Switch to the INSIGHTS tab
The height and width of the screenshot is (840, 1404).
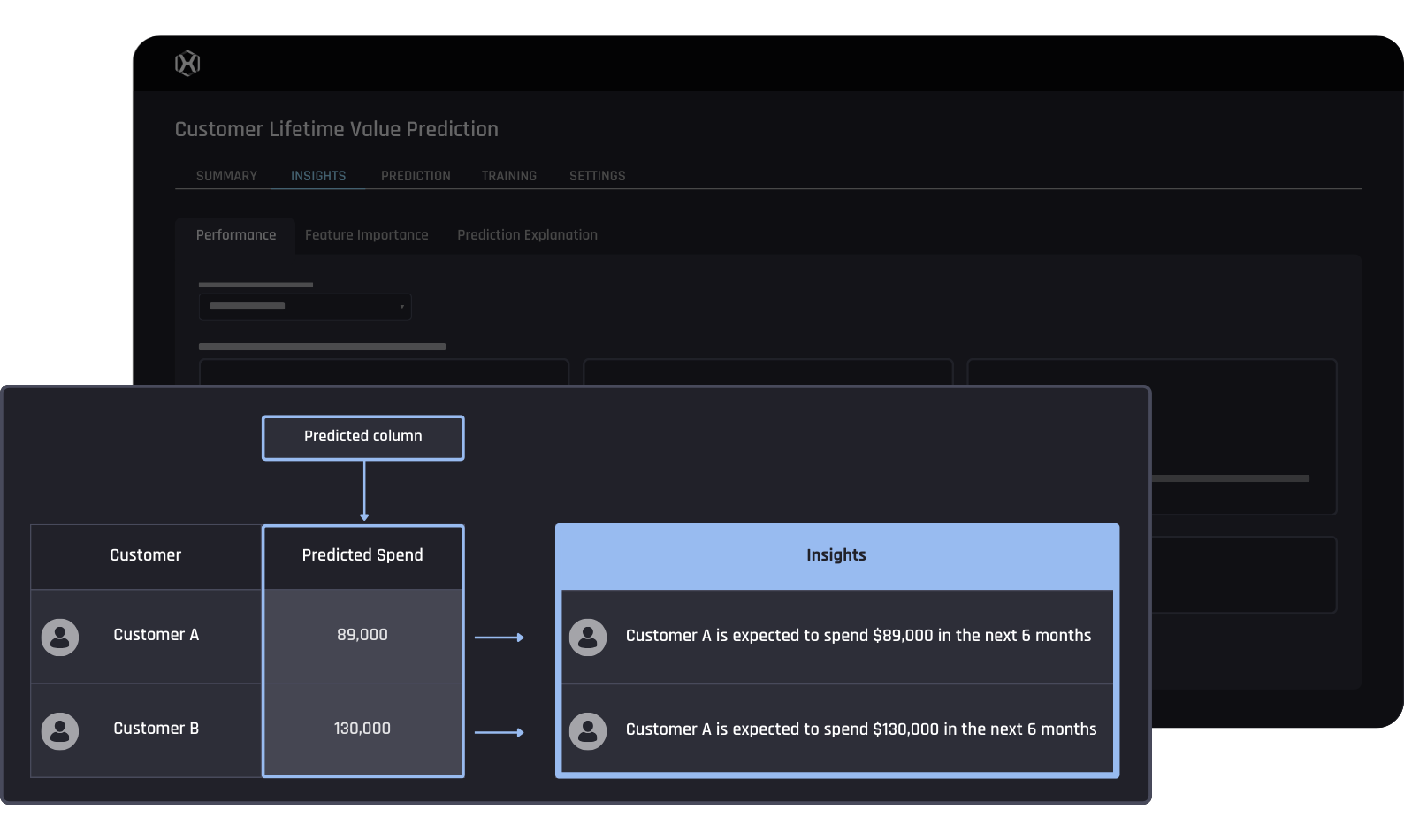point(318,176)
